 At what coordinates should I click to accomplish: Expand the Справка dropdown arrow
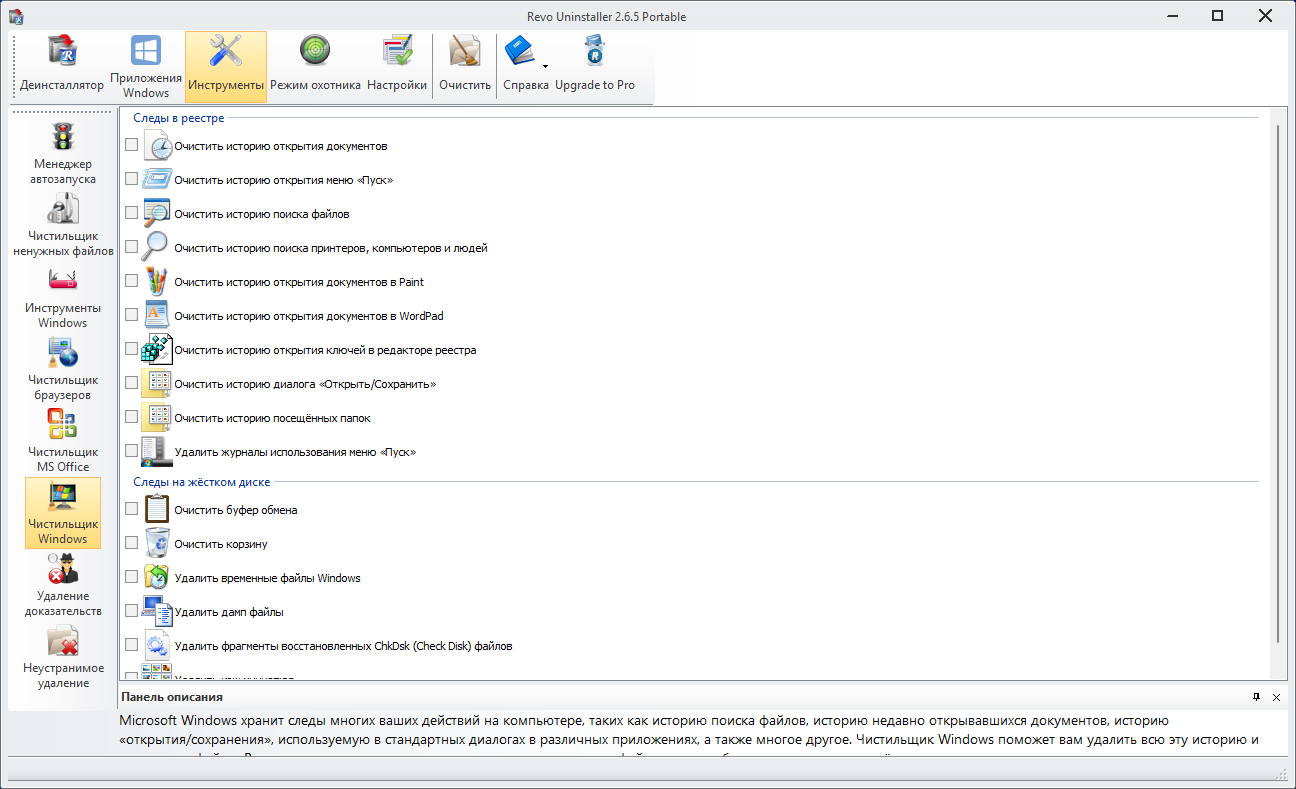point(545,66)
